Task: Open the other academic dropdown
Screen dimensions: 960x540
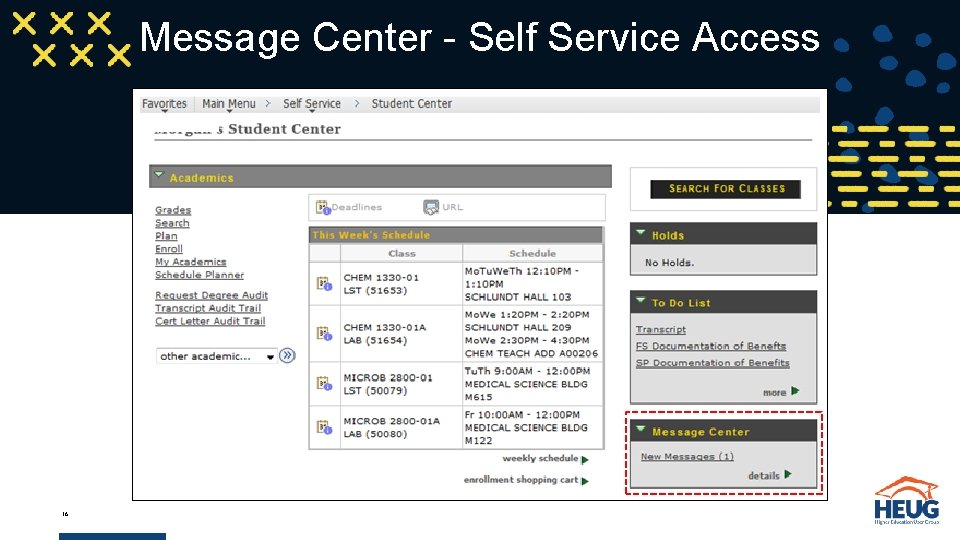Action: click(x=216, y=356)
